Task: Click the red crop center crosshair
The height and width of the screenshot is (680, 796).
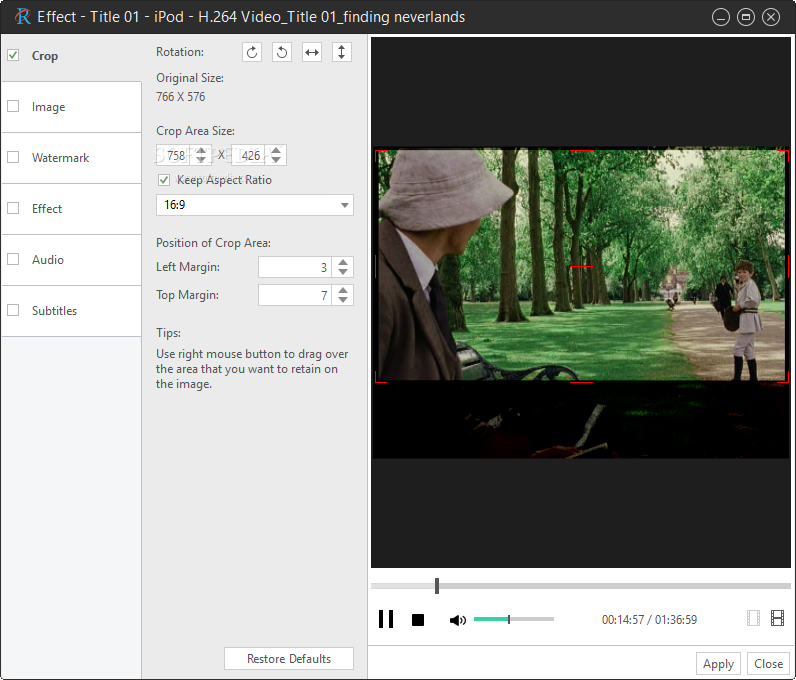Action: (x=582, y=267)
